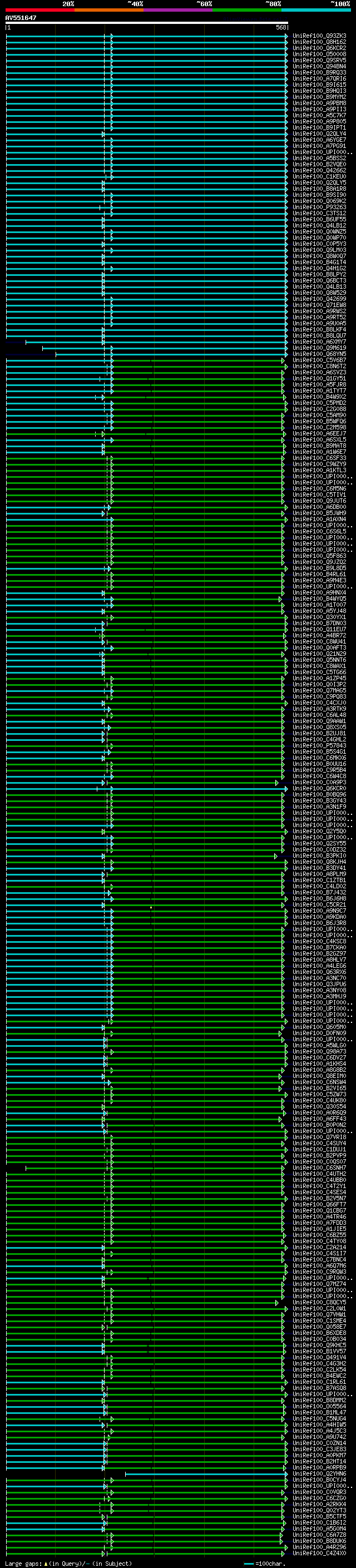This screenshot has width=356, height=1568.
Task: Select the UniRef100_B9HQI3 label
Action: click(319, 91)
